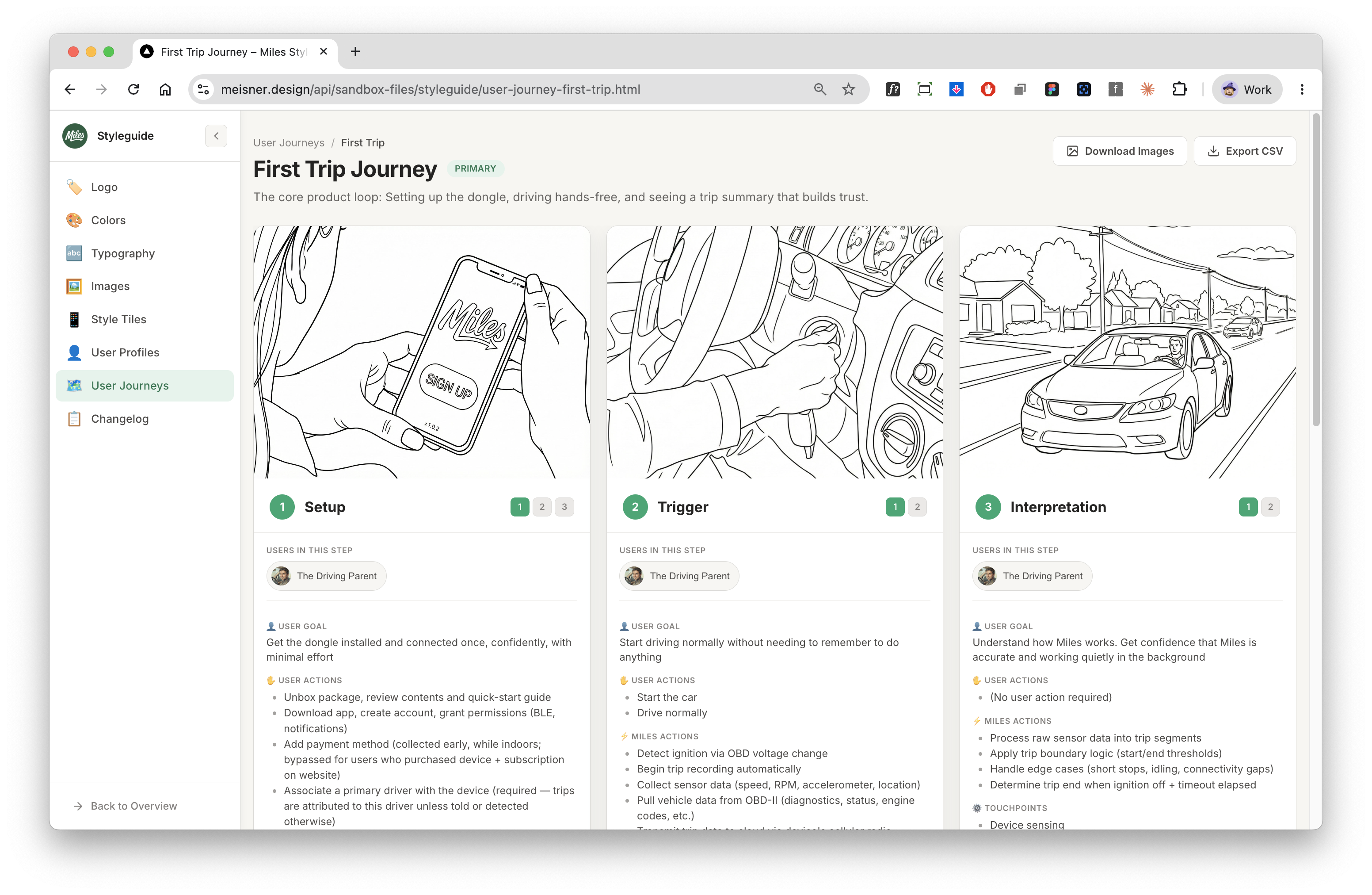Screen dimensions: 1372x895
Task: Go back to the previous page
Action: click(70, 89)
